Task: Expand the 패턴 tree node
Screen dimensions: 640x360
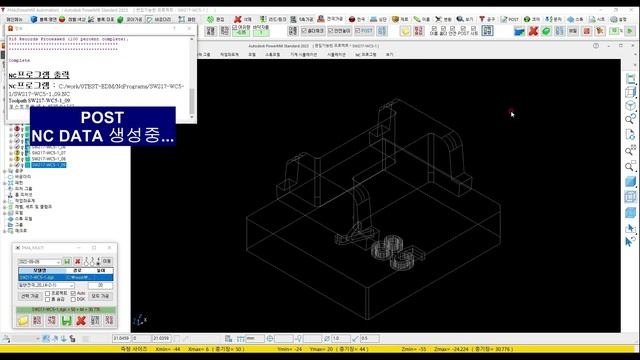Action: click(x=5, y=183)
